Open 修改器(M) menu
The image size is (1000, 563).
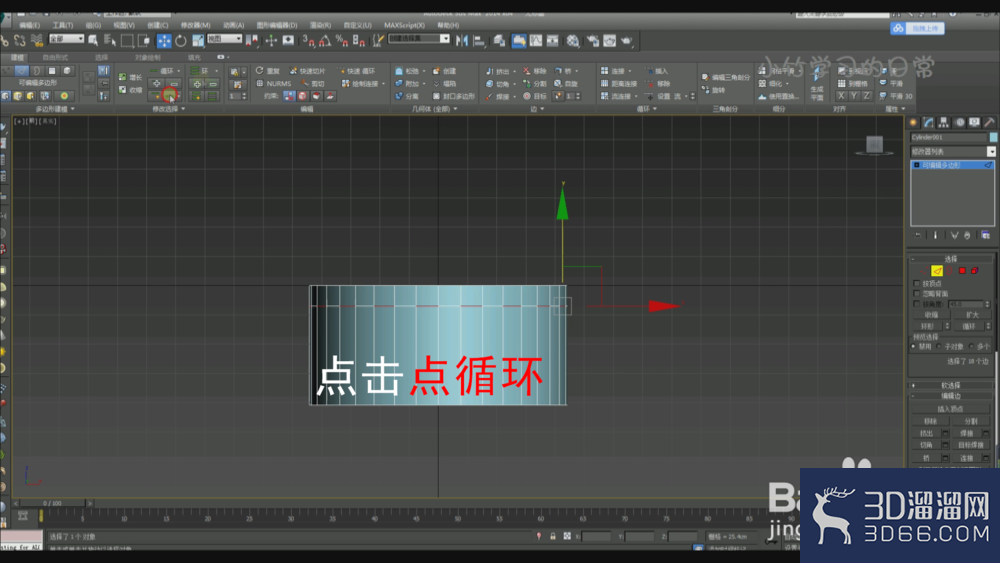[195, 26]
